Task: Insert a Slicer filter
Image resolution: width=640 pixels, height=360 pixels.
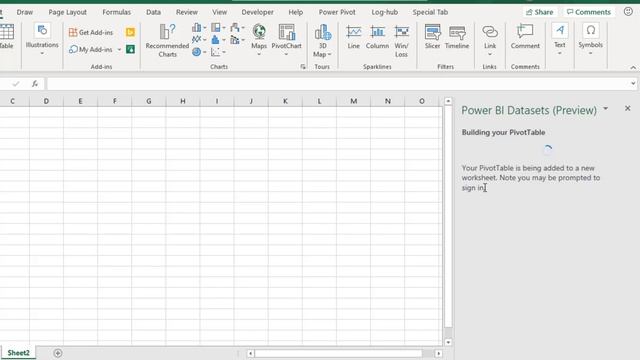Action: [x=432, y=37]
